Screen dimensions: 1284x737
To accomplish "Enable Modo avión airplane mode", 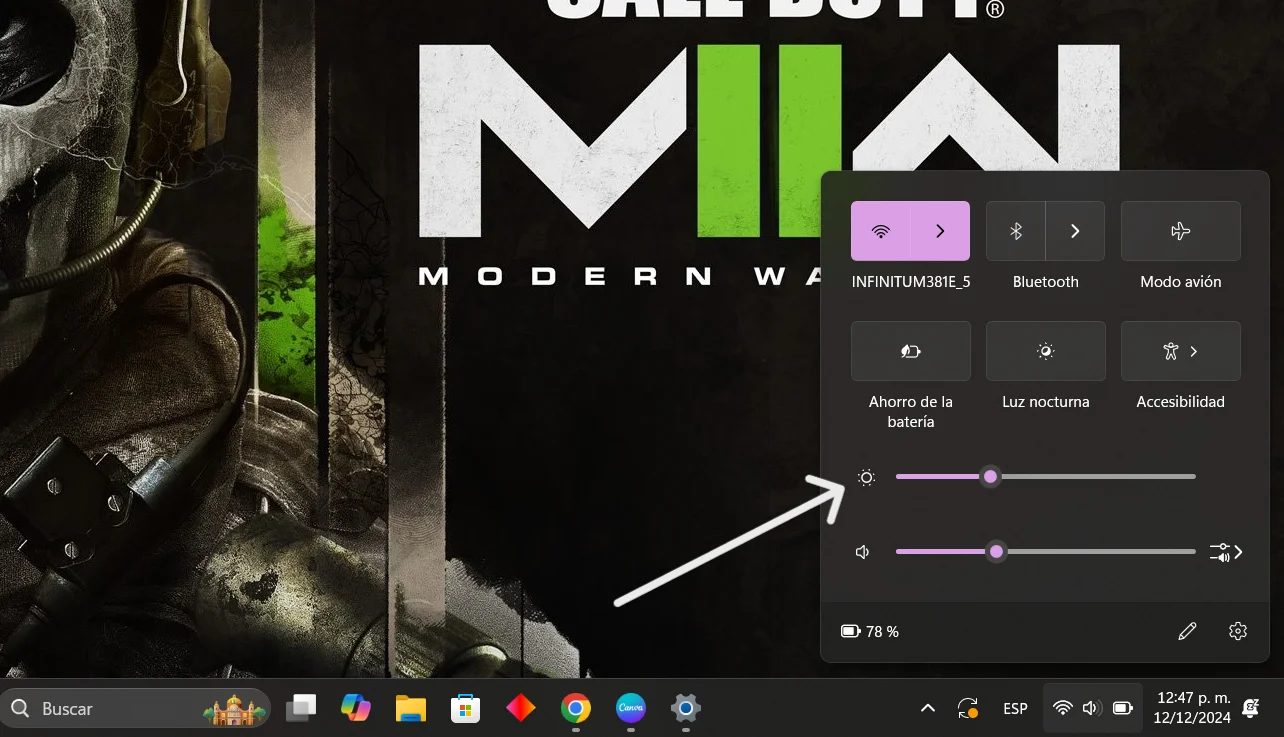I will tap(1181, 231).
